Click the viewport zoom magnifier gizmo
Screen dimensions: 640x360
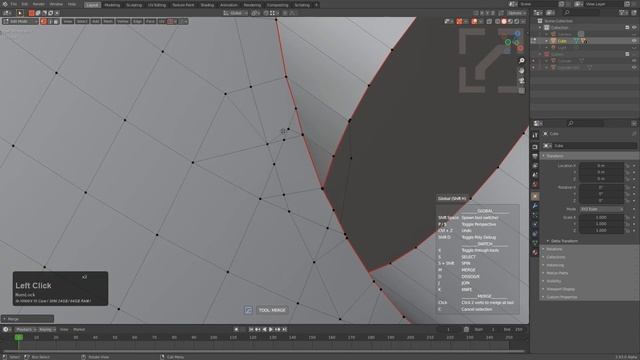522,61
